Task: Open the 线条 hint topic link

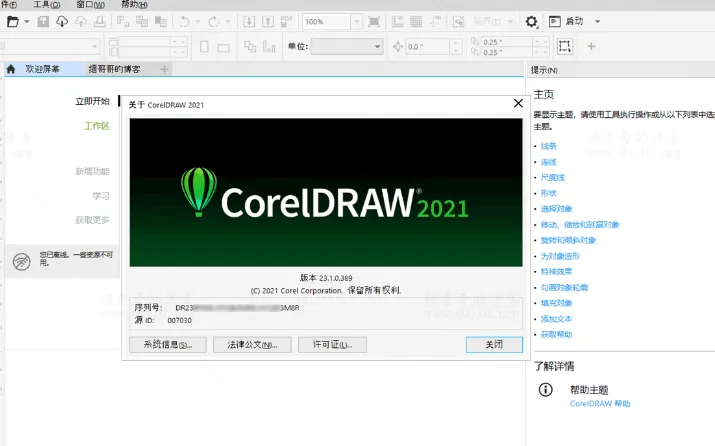Action: (549, 146)
